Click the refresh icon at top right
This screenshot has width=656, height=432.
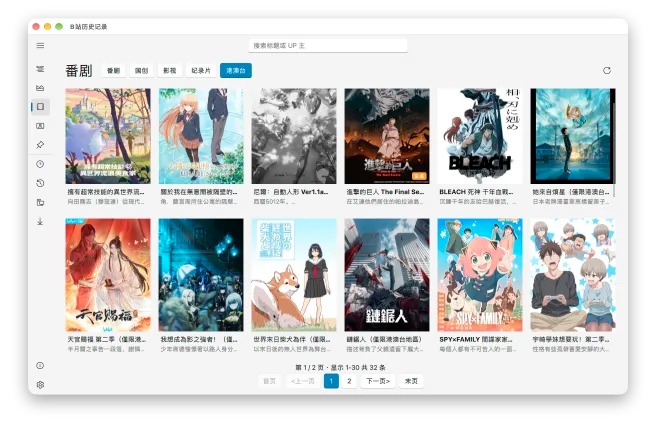click(607, 71)
